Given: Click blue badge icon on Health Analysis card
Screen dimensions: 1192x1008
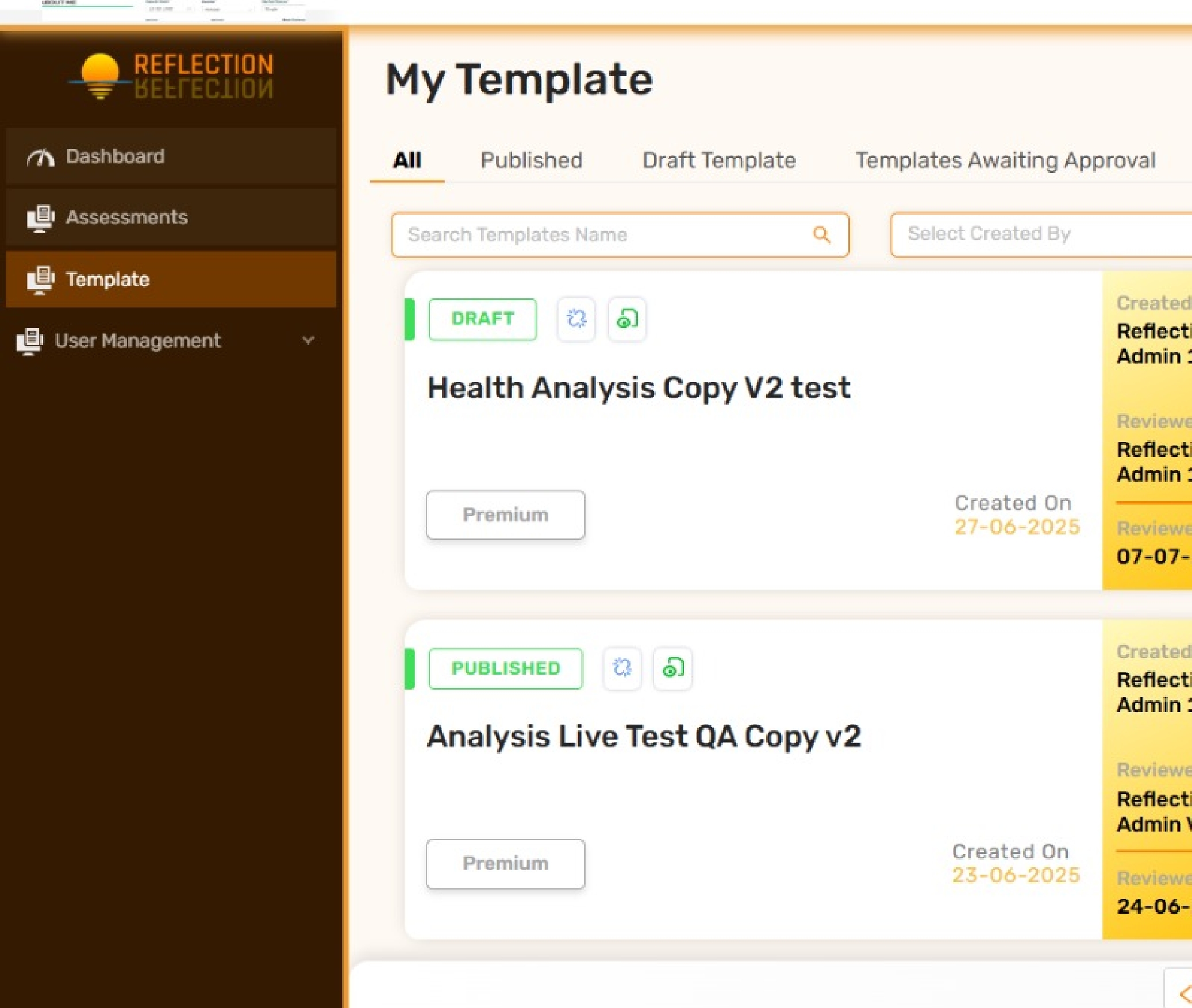Looking at the screenshot, I should [x=576, y=319].
